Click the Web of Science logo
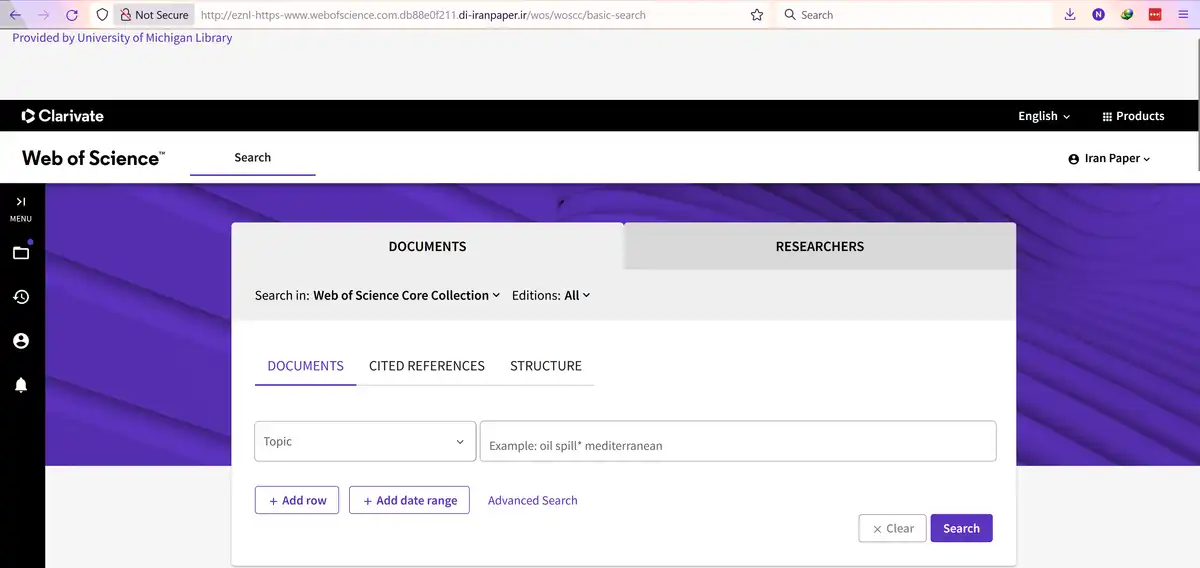The image size is (1200, 568). pyautogui.click(x=93, y=158)
